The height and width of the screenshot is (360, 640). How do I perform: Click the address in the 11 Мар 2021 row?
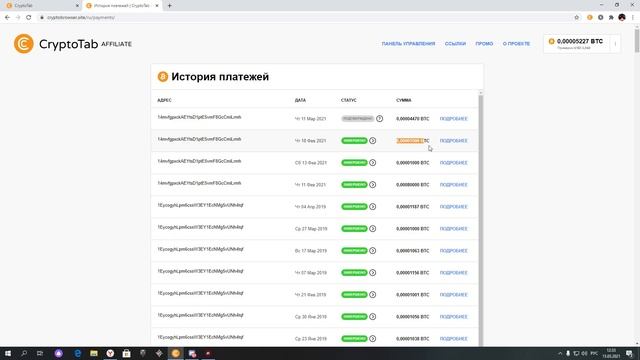199,117
